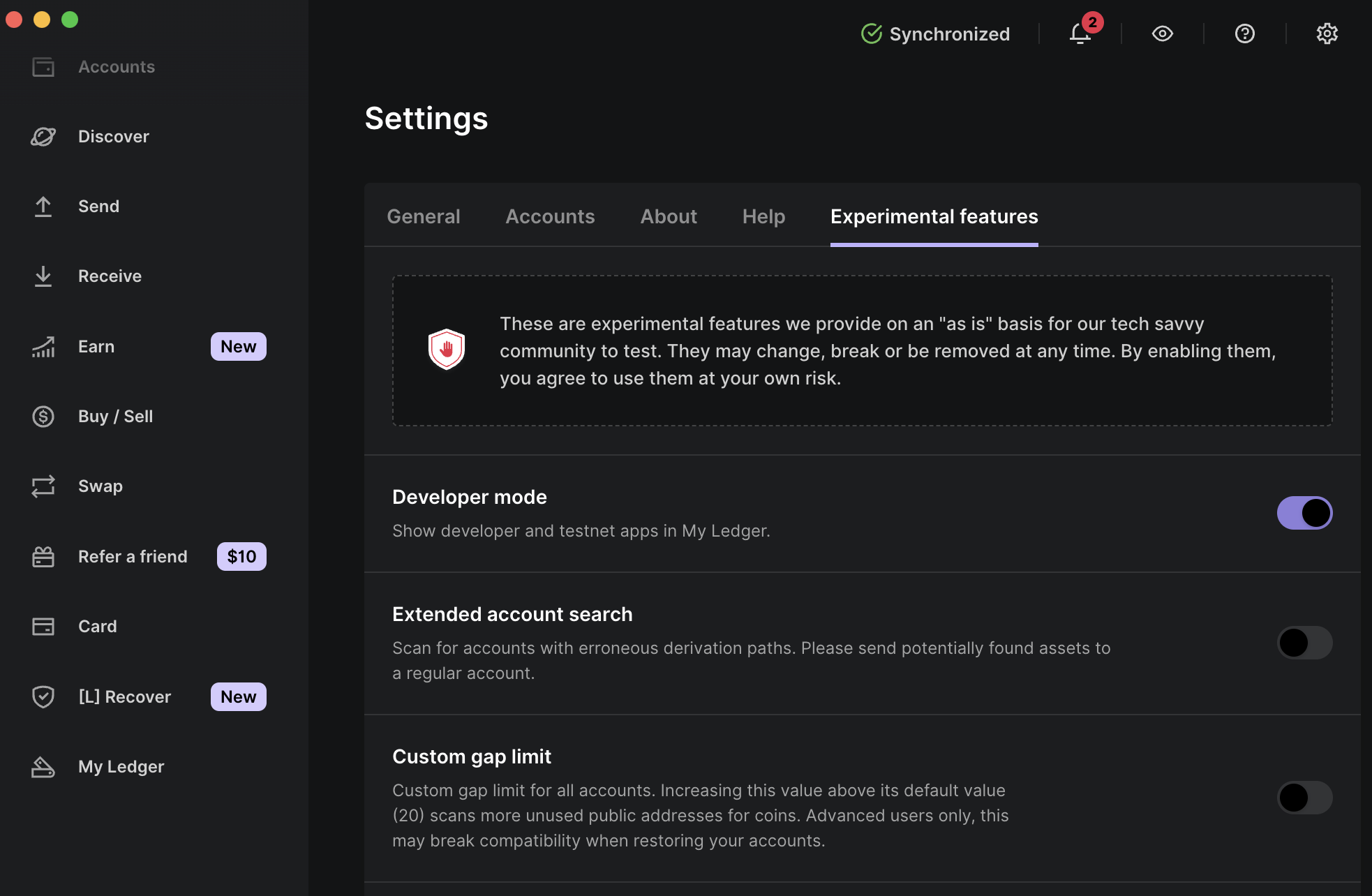Open notifications bell with 2 alerts

tap(1080, 33)
